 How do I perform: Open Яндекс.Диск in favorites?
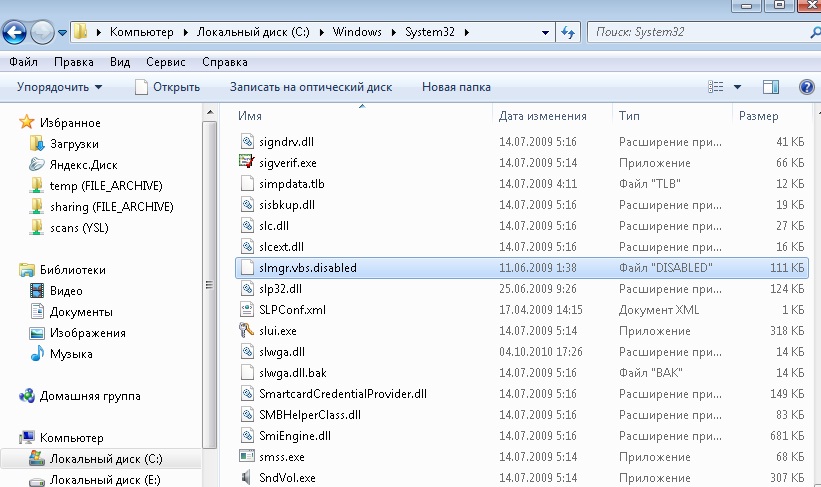pyautogui.click(x=83, y=165)
